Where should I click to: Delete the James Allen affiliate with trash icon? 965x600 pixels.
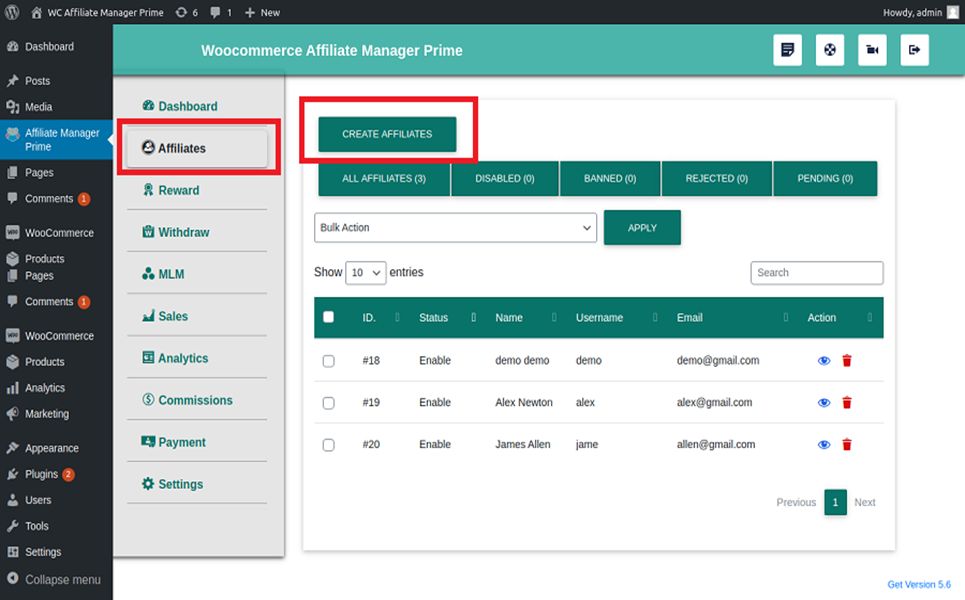847,445
